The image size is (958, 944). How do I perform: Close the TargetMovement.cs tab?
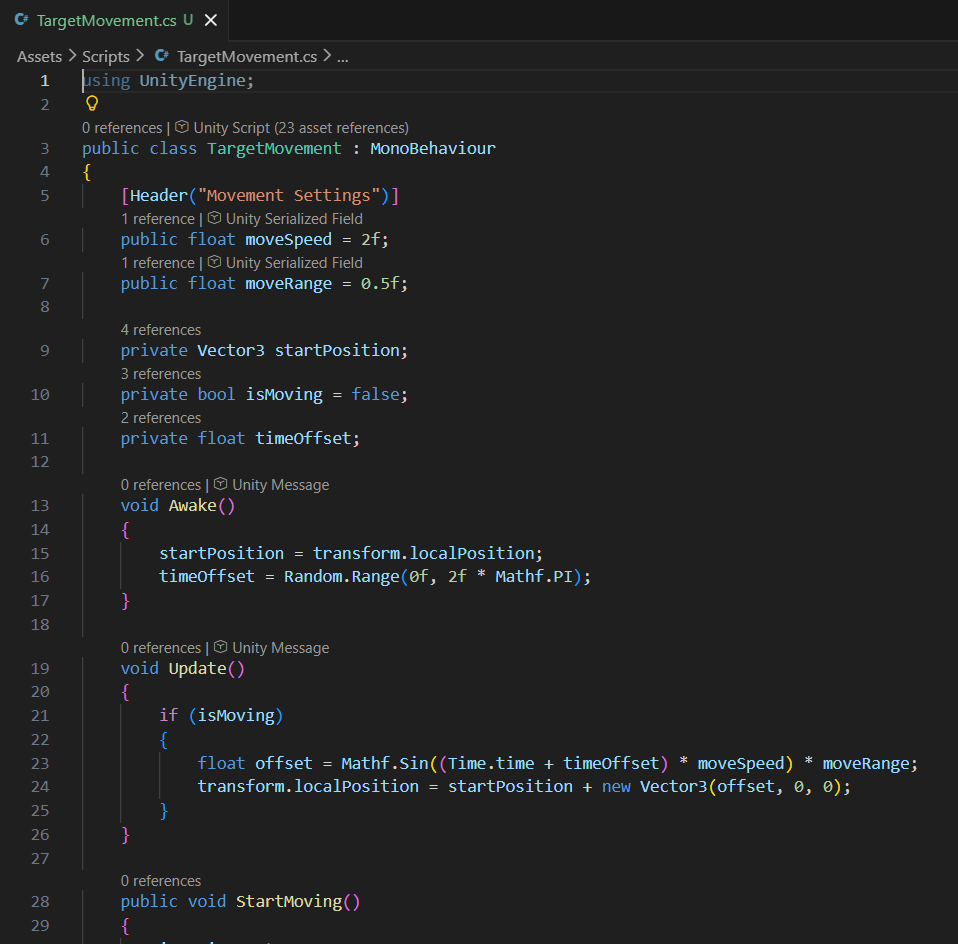click(x=209, y=19)
